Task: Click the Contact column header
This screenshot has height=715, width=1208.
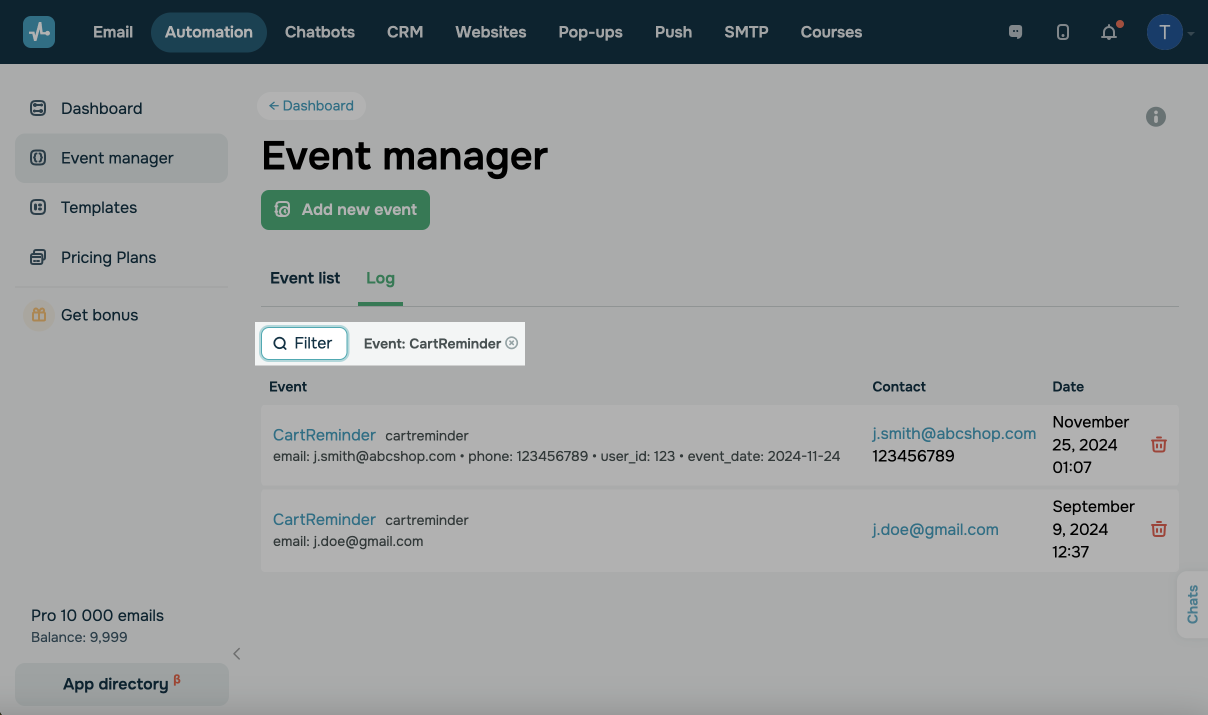Action: point(899,387)
